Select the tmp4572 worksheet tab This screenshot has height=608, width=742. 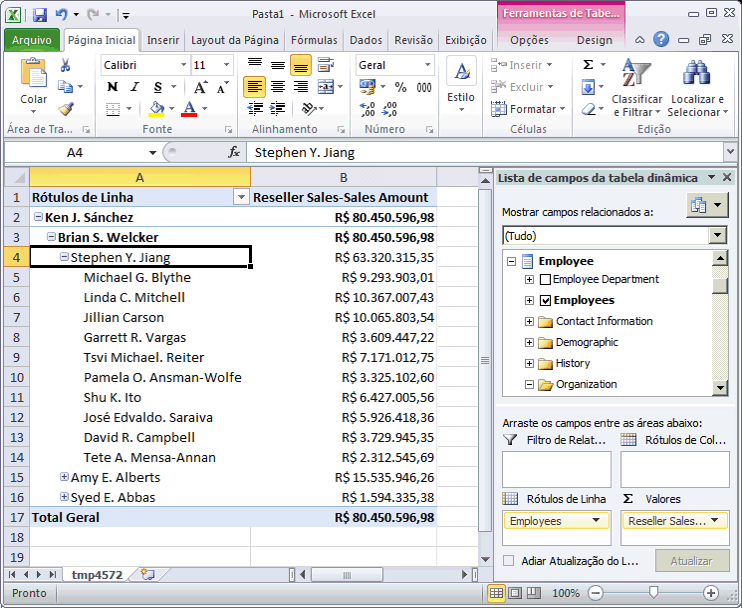pos(98,575)
